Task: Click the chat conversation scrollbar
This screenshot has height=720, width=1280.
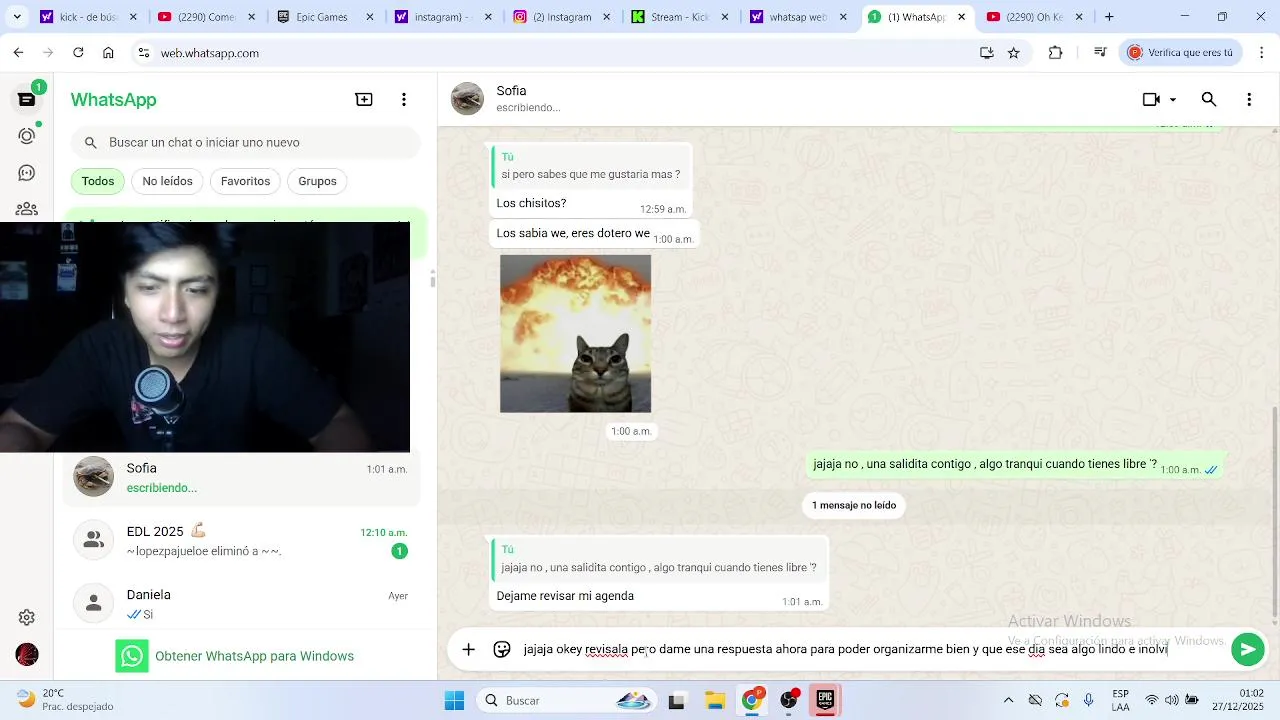Action: point(1274,511)
